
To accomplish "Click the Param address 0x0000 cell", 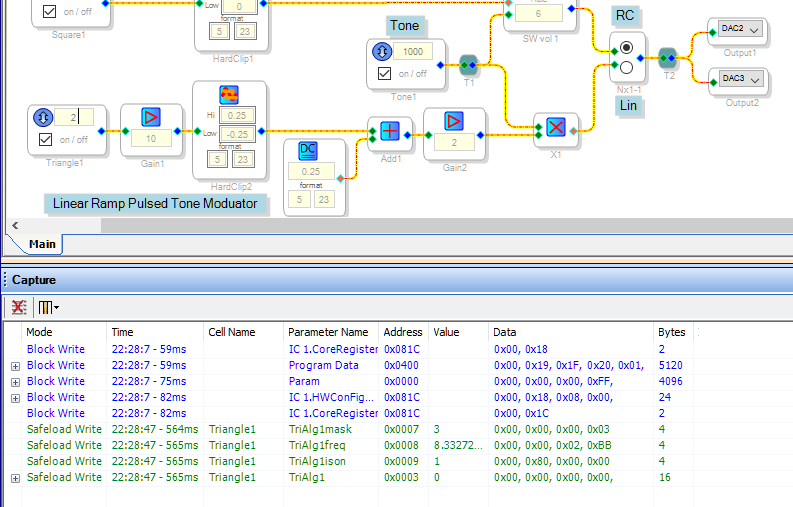I will pos(402,382).
